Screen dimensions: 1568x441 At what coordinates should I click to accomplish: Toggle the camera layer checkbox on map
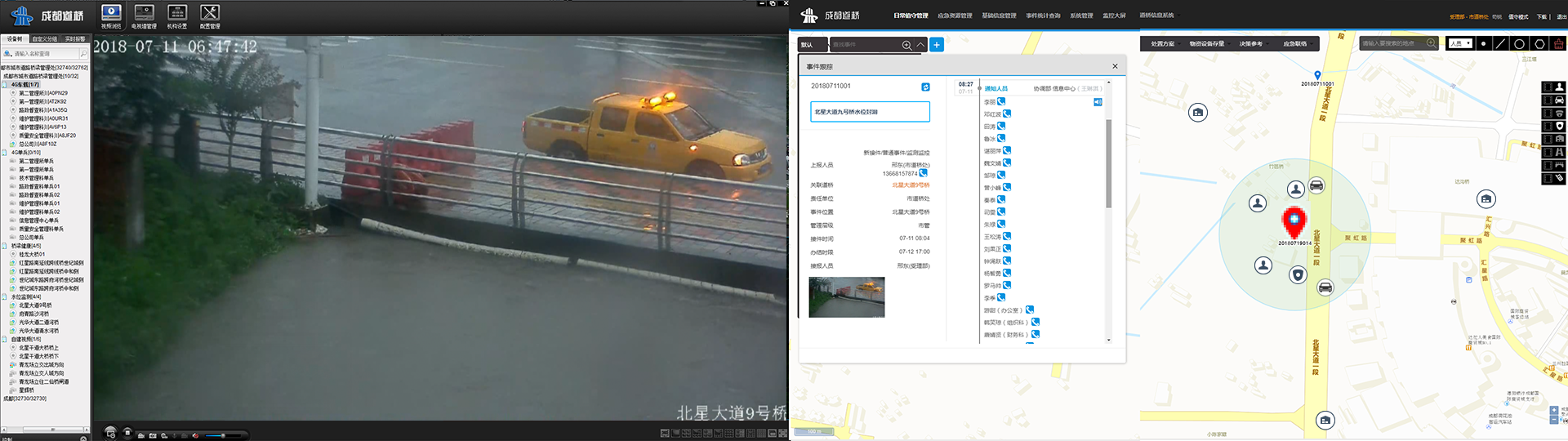pos(1547,113)
